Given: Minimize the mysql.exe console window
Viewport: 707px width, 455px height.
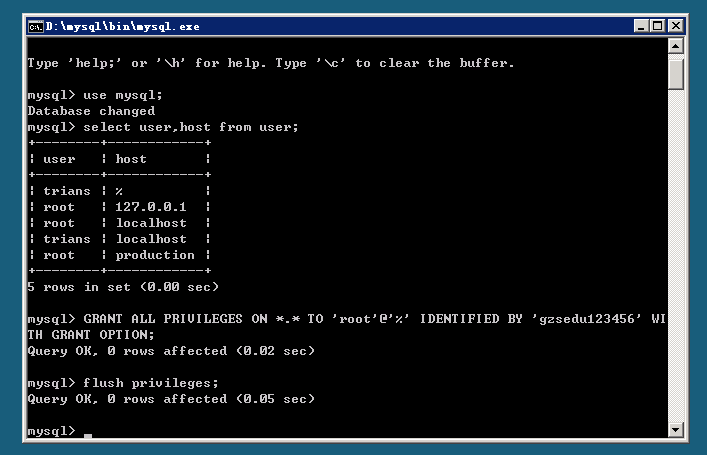Looking at the screenshot, I should 640,26.
